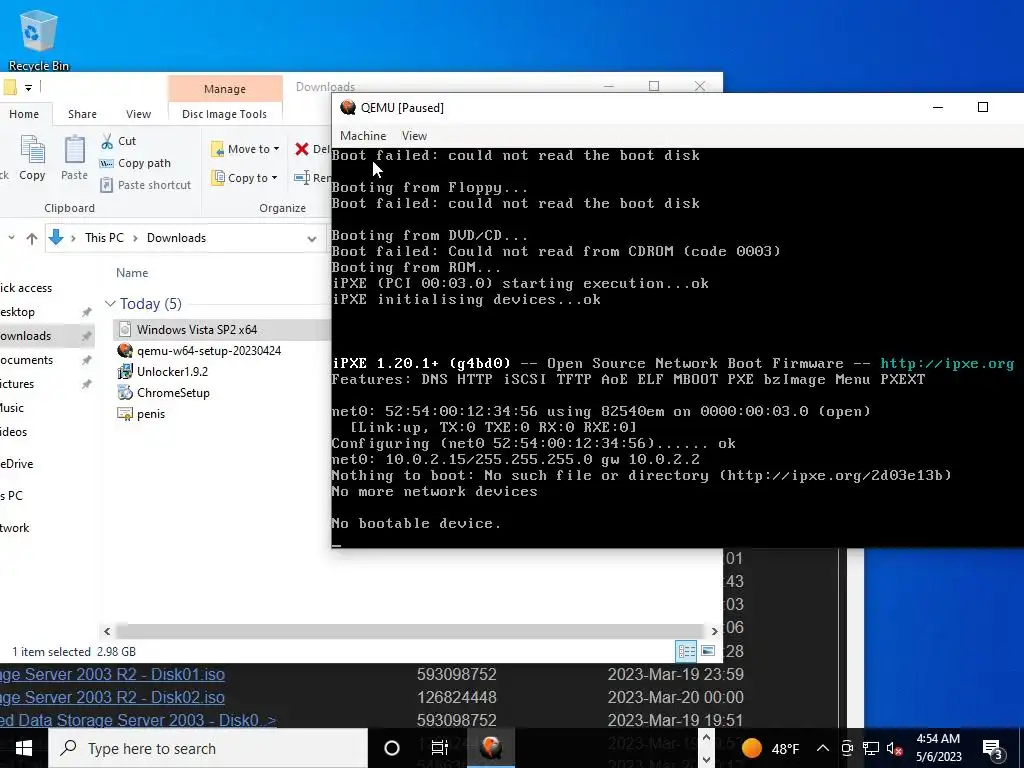Open the weather 48°F widget

tap(772, 748)
